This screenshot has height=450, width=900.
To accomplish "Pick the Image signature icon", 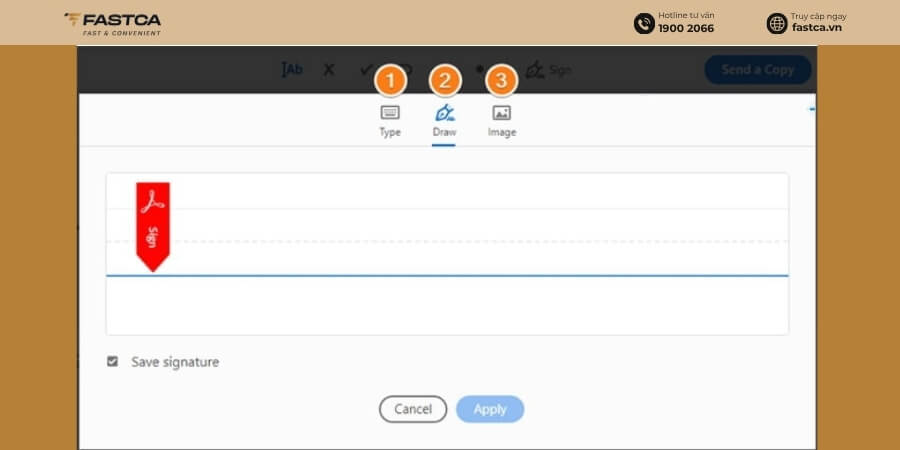I will tap(502, 112).
